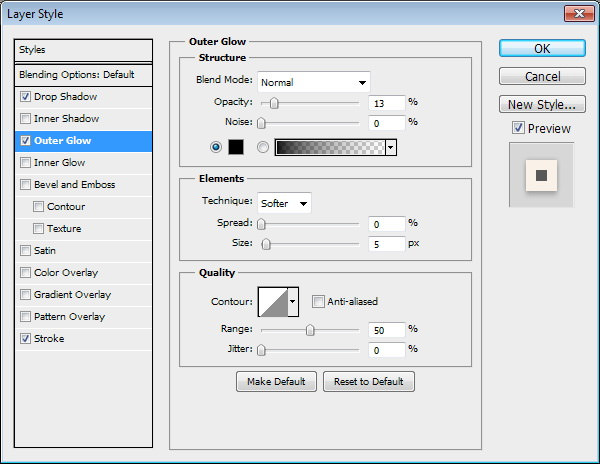Click the Reset to Default button
The height and width of the screenshot is (464, 600).
point(368,381)
